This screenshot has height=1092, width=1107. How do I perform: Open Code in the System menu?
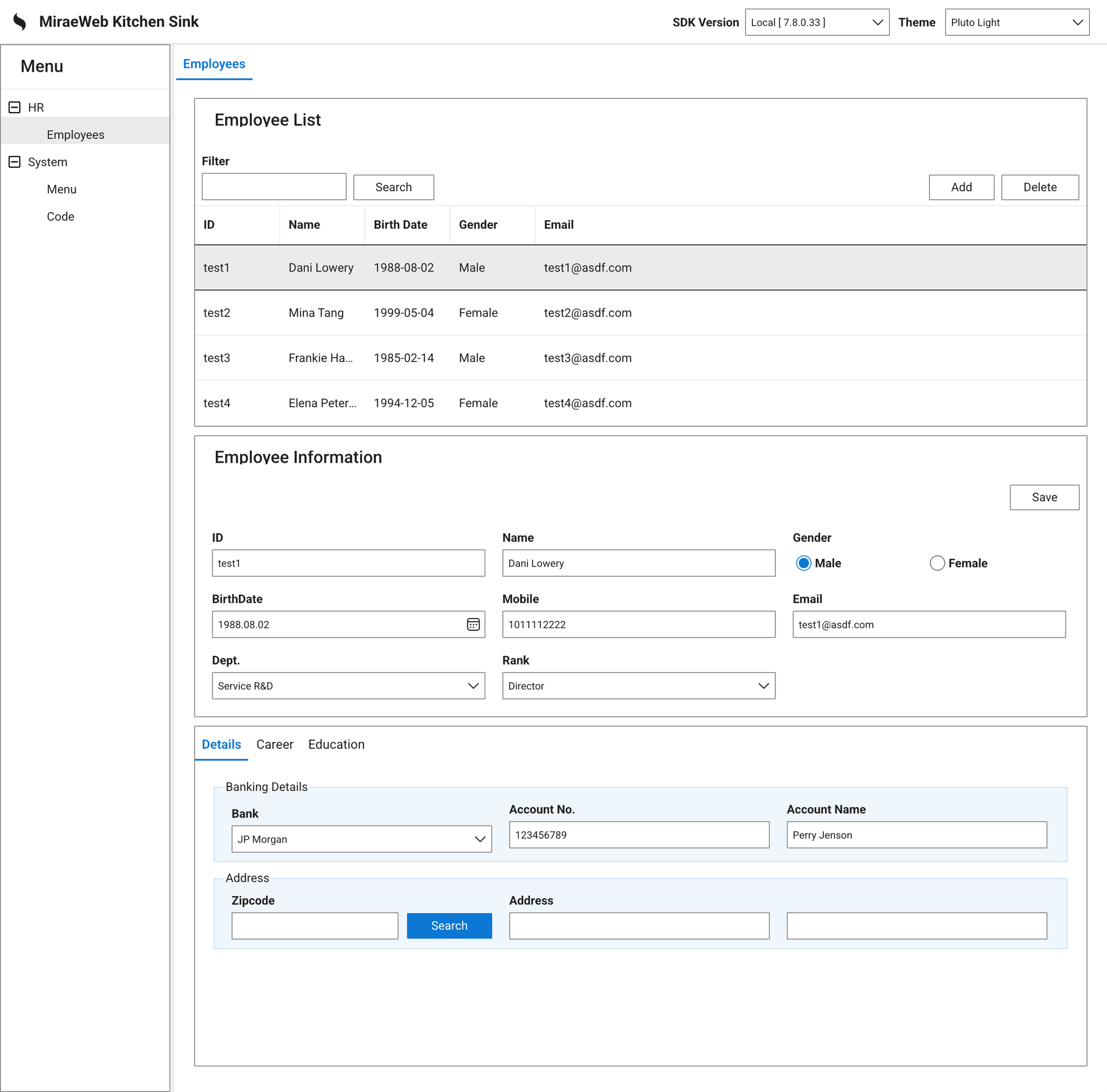tap(60, 216)
